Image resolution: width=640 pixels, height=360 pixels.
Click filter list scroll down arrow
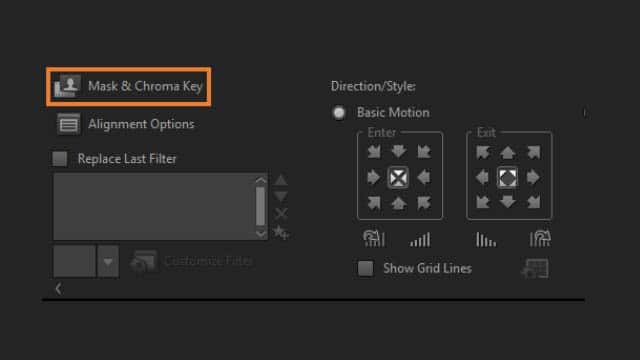click(x=261, y=233)
